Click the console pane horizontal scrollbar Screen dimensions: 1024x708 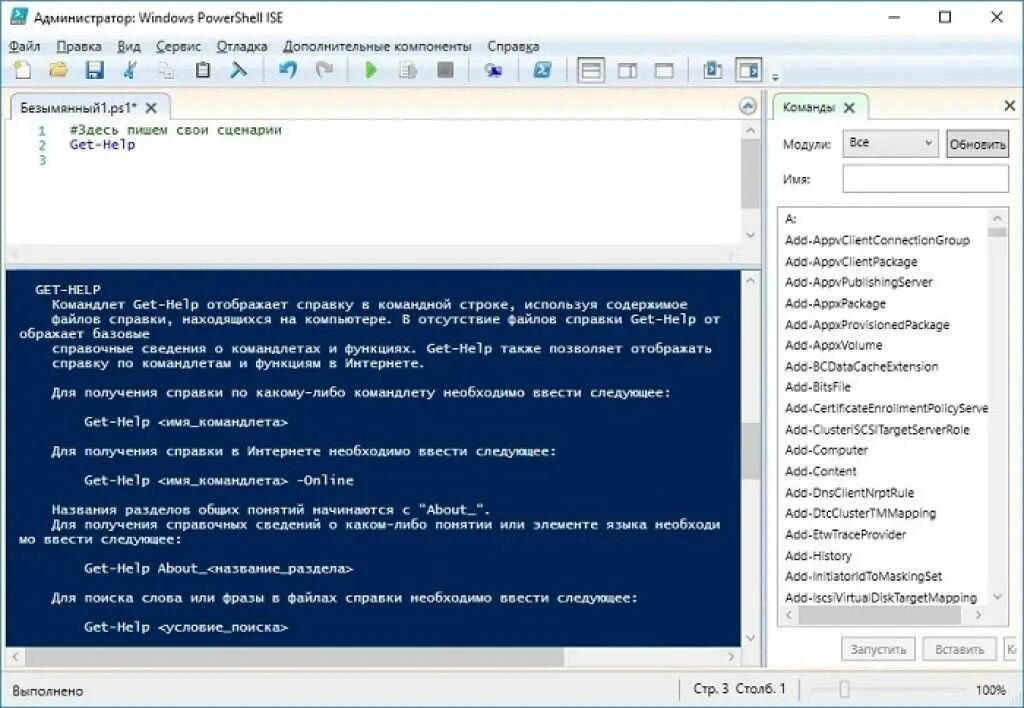(x=372, y=656)
